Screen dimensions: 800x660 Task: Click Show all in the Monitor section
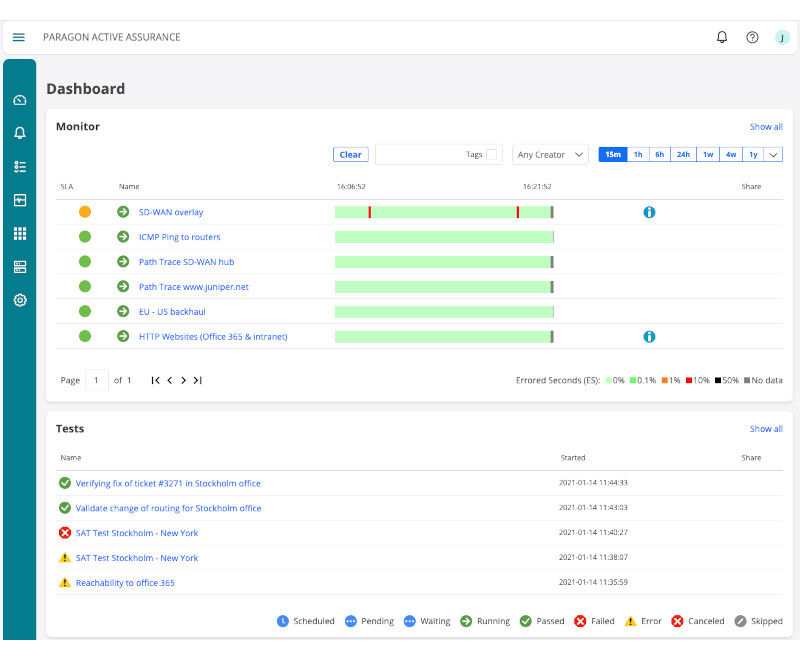coord(765,126)
